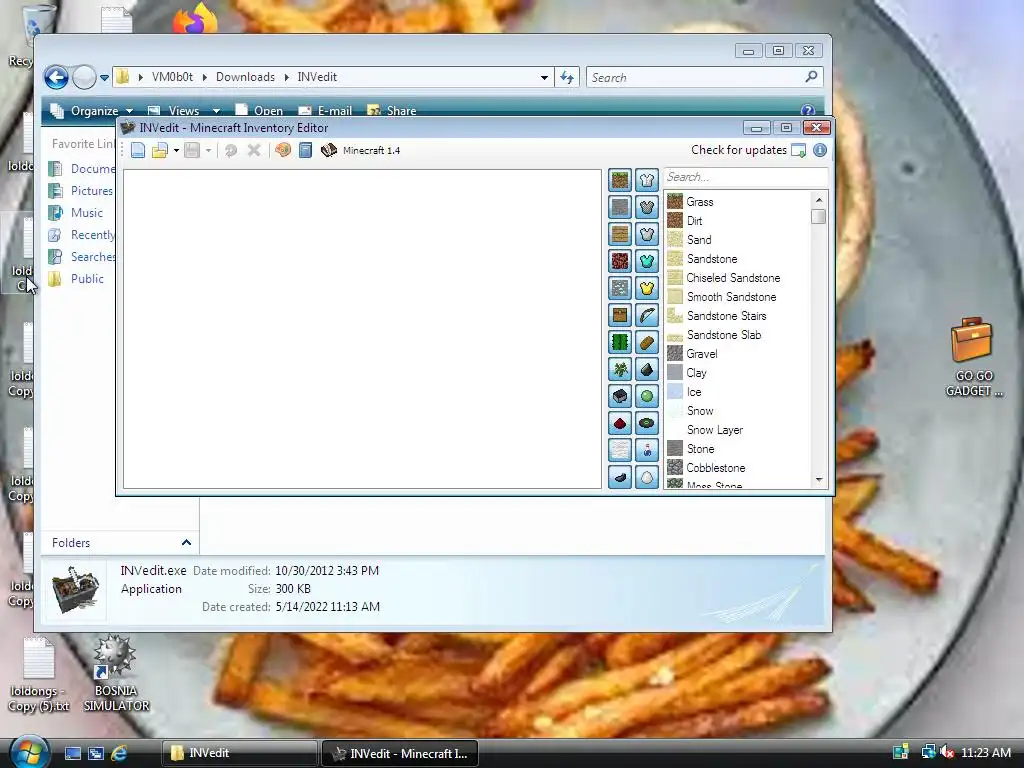Open the address bar history dropdown

[544, 78]
